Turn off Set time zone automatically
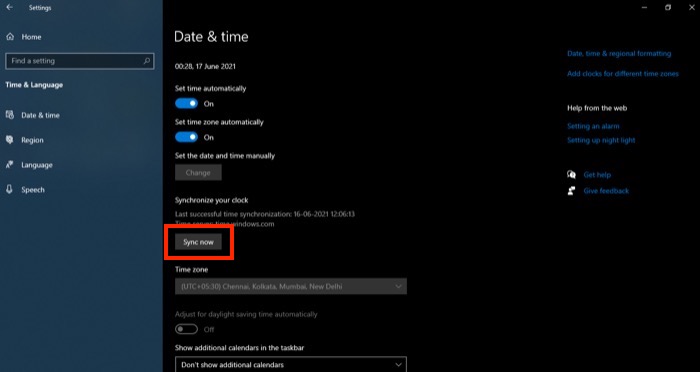Image resolution: width=700 pixels, height=372 pixels. [186, 137]
